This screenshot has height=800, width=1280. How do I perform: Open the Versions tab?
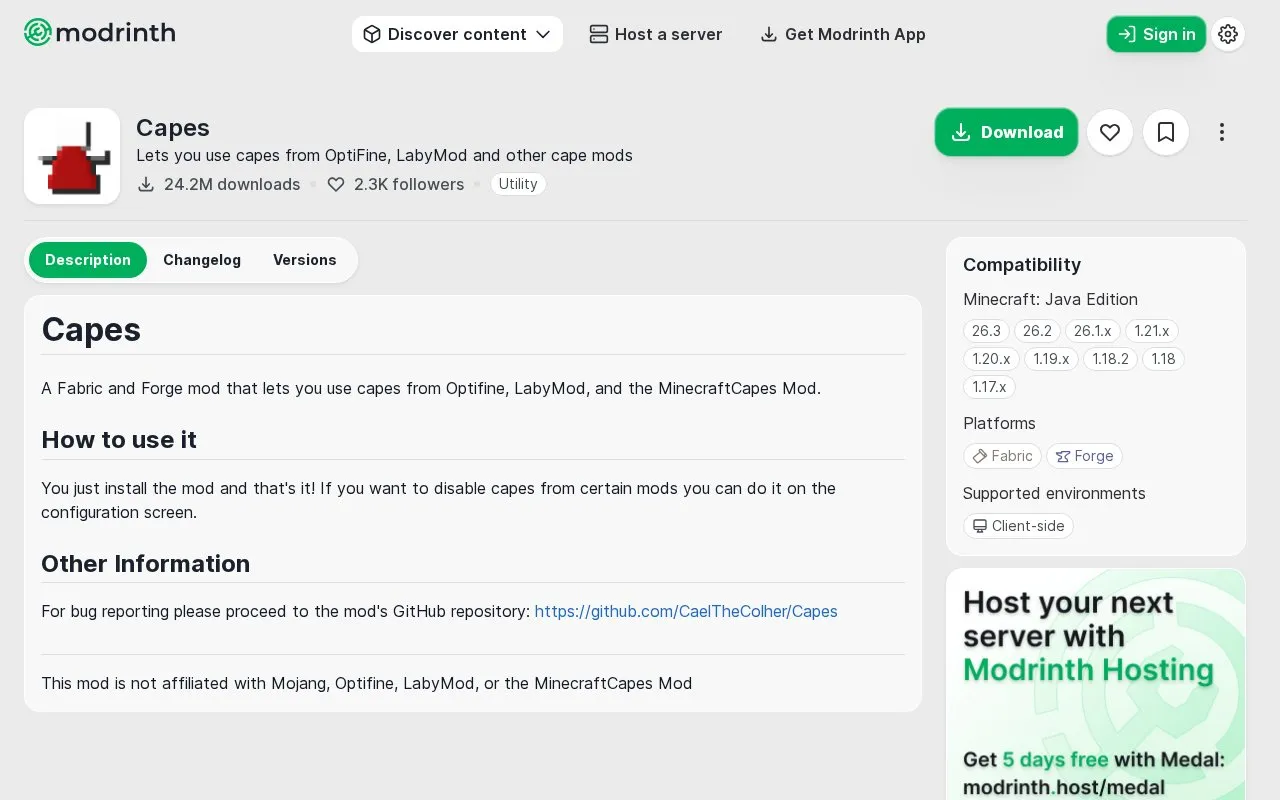point(305,260)
